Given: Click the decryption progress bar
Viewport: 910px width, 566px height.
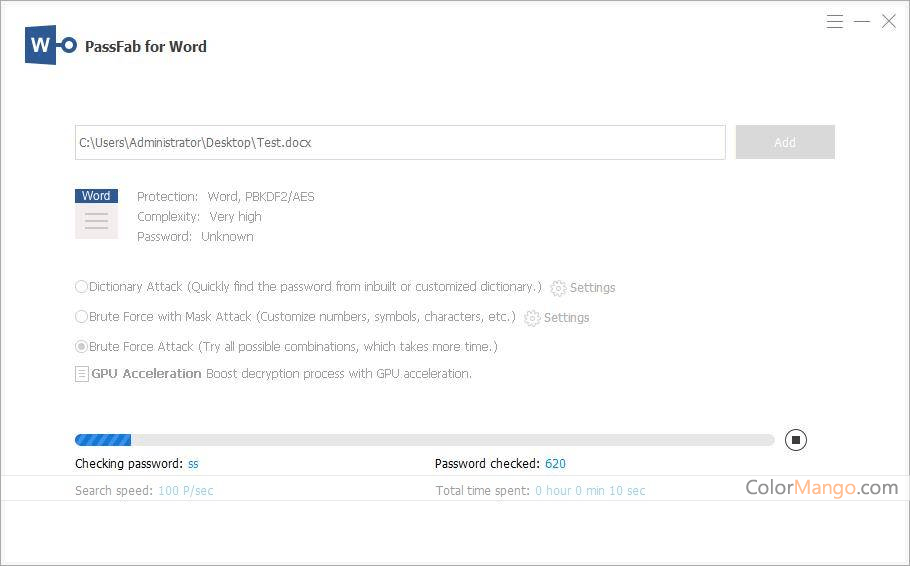Looking at the screenshot, I should pyautogui.click(x=424, y=440).
